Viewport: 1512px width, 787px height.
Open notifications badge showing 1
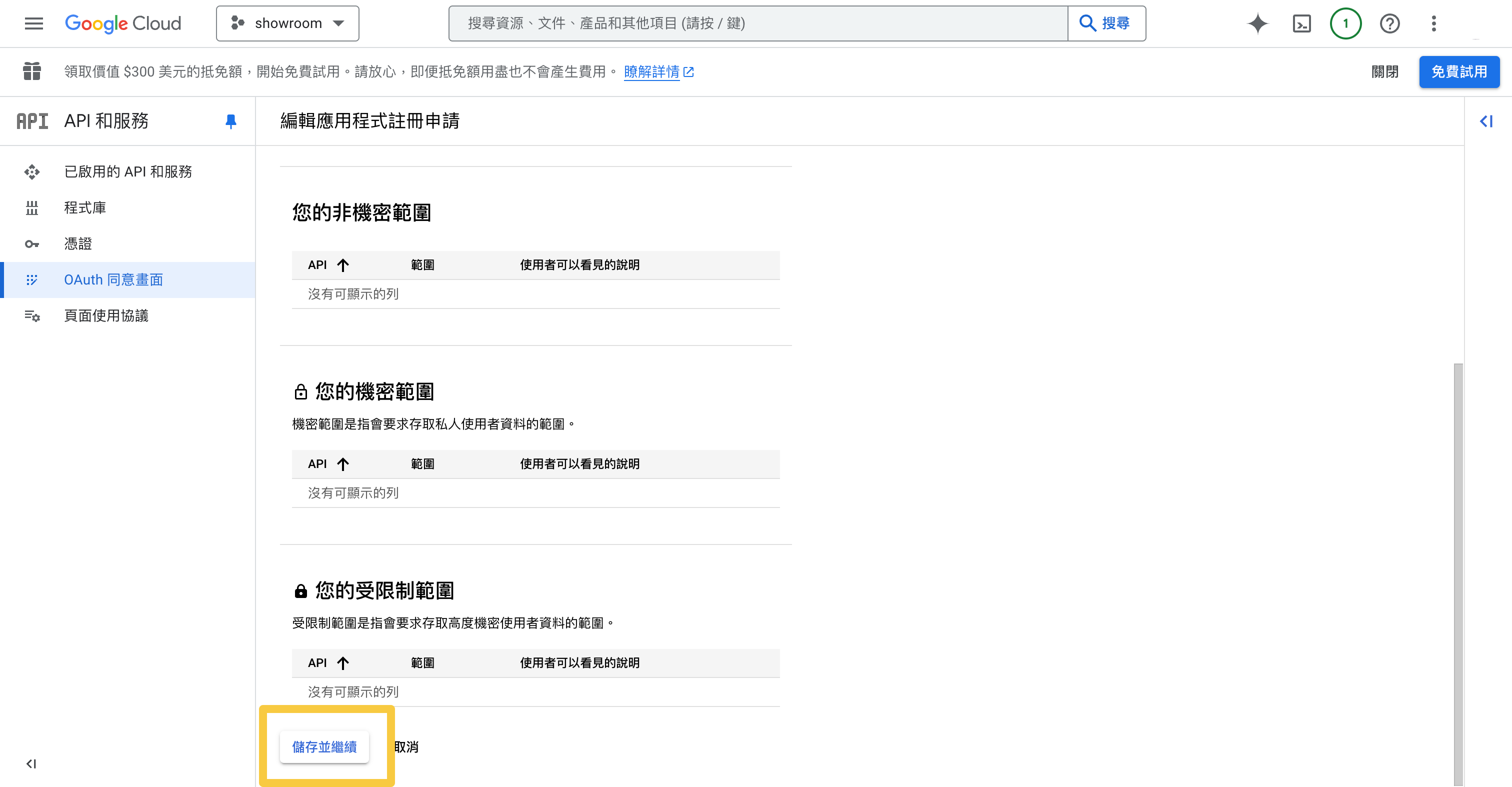tap(1345, 23)
